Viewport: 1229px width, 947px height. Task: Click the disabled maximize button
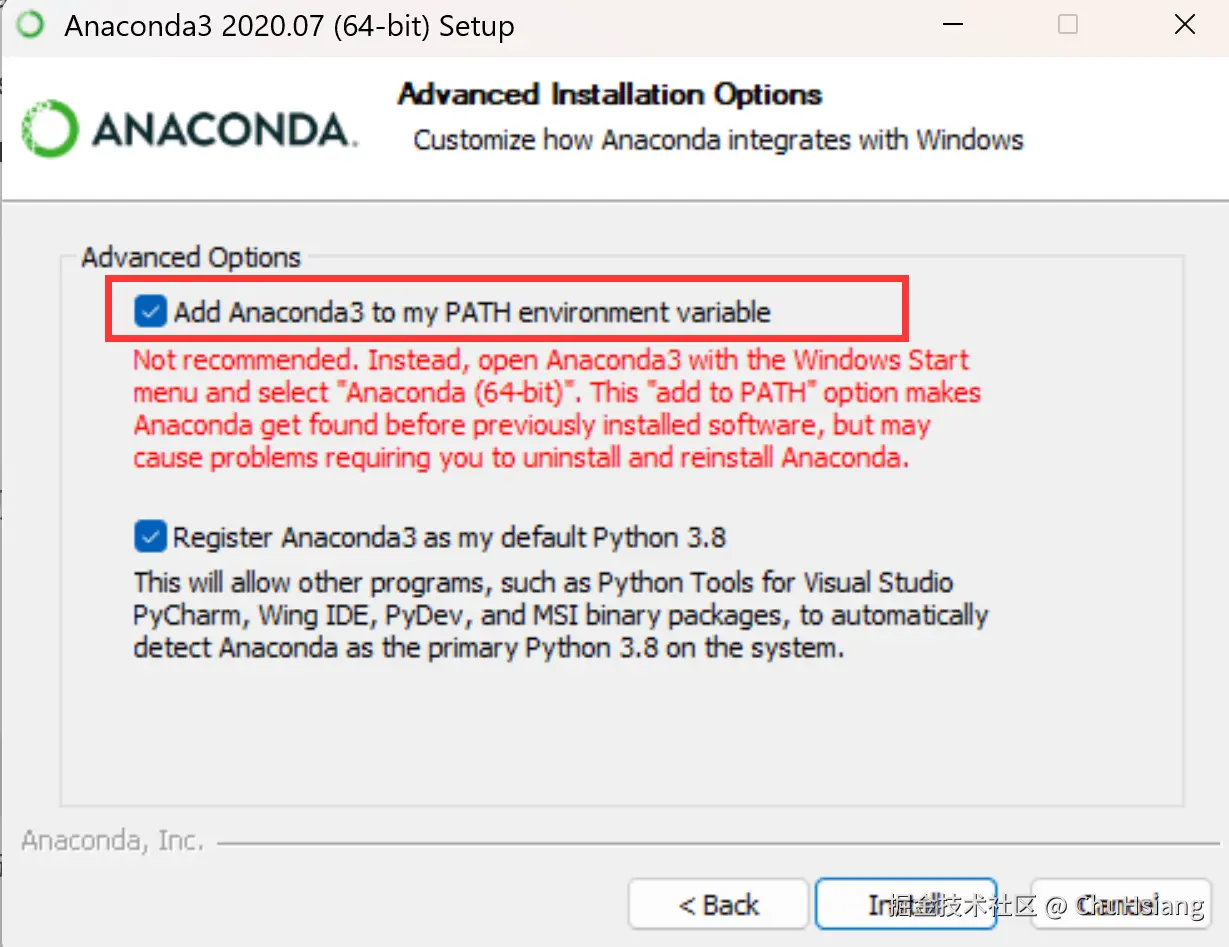pyautogui.click(x=1068, y=25)
